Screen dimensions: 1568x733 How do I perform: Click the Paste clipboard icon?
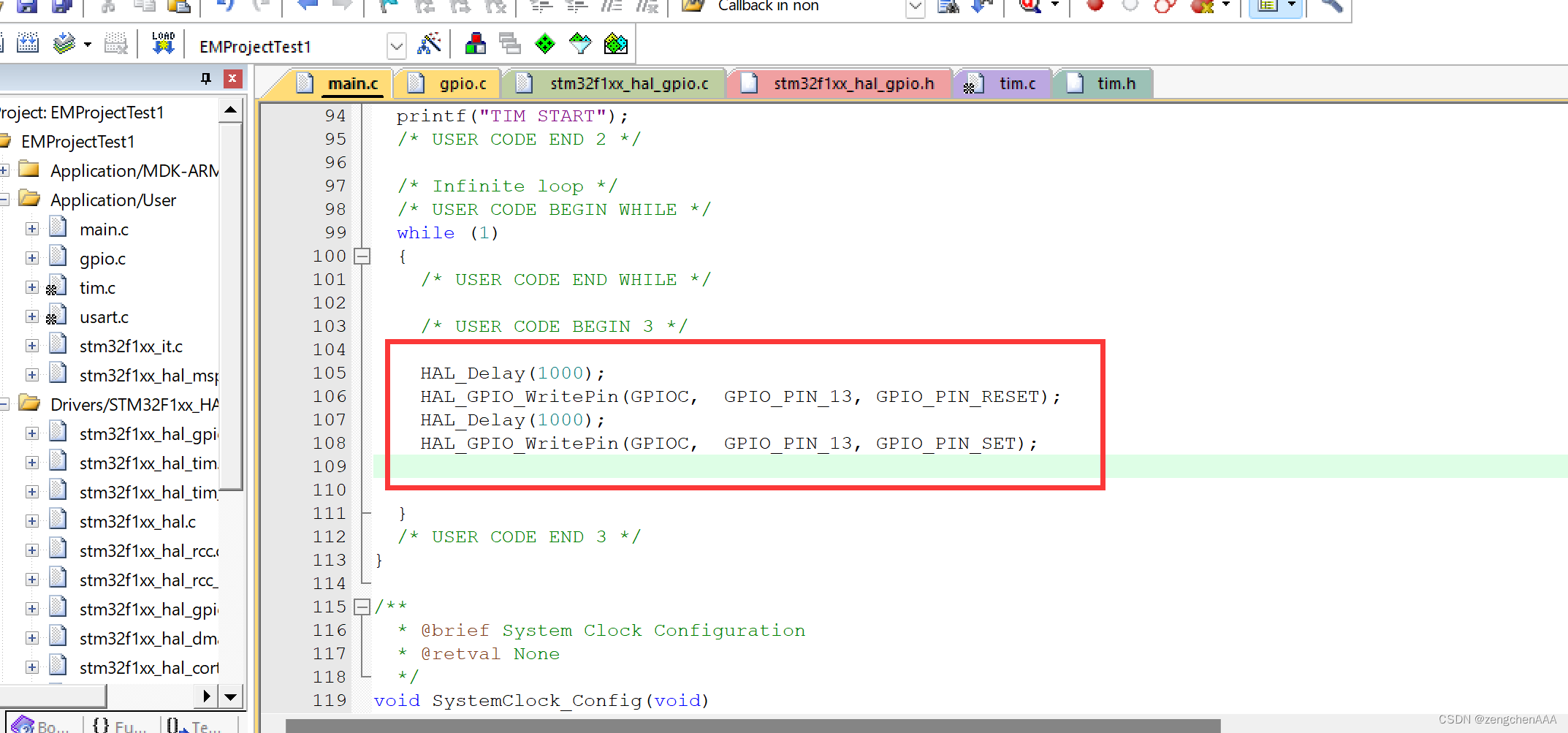tap(179, 6)
